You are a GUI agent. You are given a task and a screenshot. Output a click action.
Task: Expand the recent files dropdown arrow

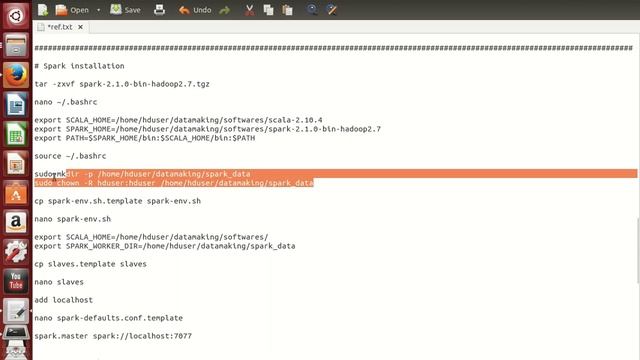[98, 10]
